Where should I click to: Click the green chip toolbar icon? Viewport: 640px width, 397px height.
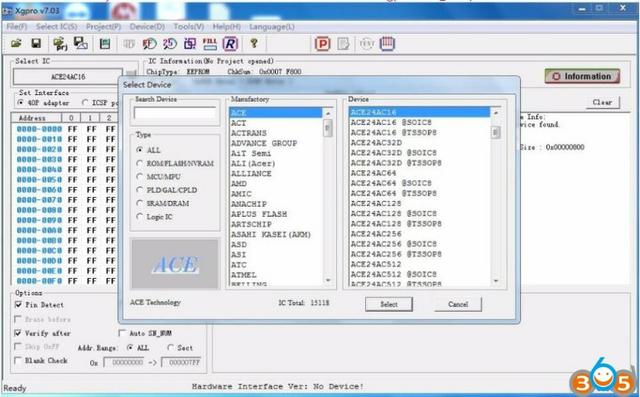105,44
